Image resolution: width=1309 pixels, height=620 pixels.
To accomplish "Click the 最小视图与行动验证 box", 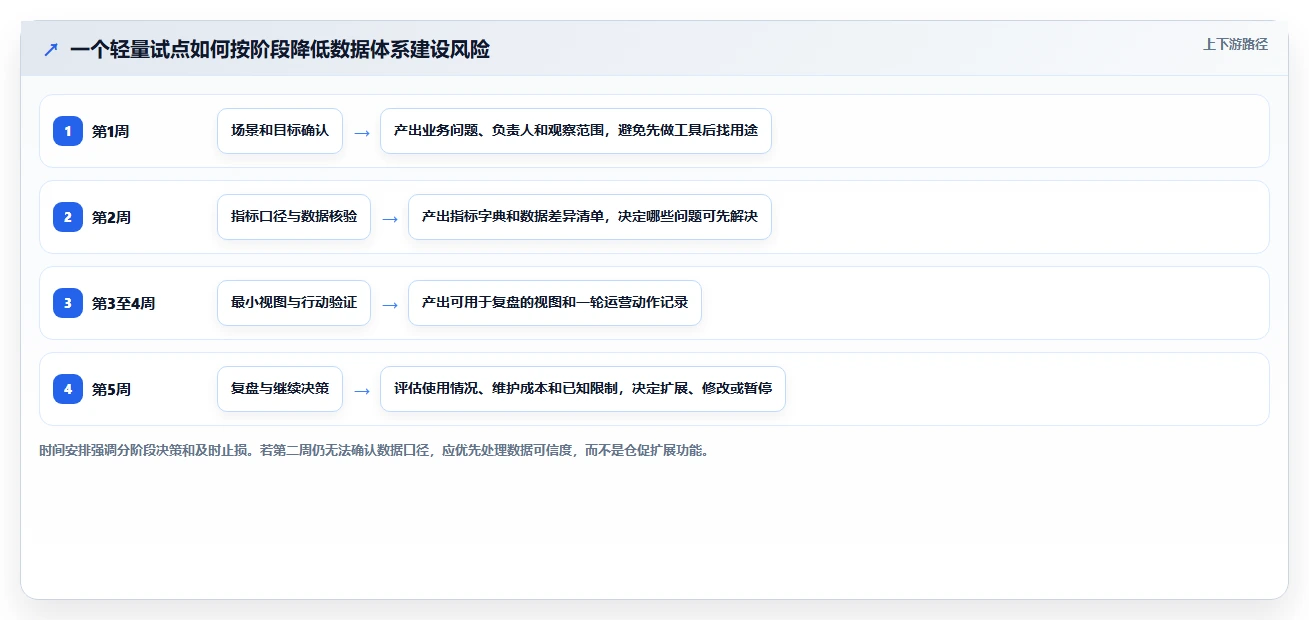I will coord(294,303).
